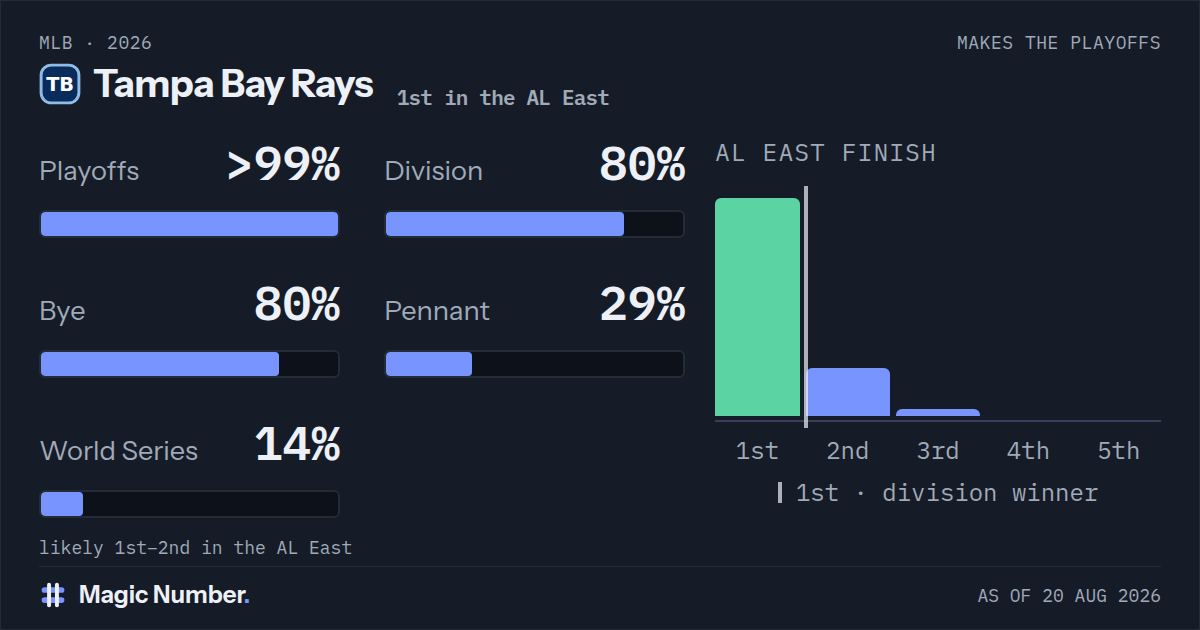1200x630 pixels.
Task: Select the green 1st place finish bar
Action: tap(757, 307)
